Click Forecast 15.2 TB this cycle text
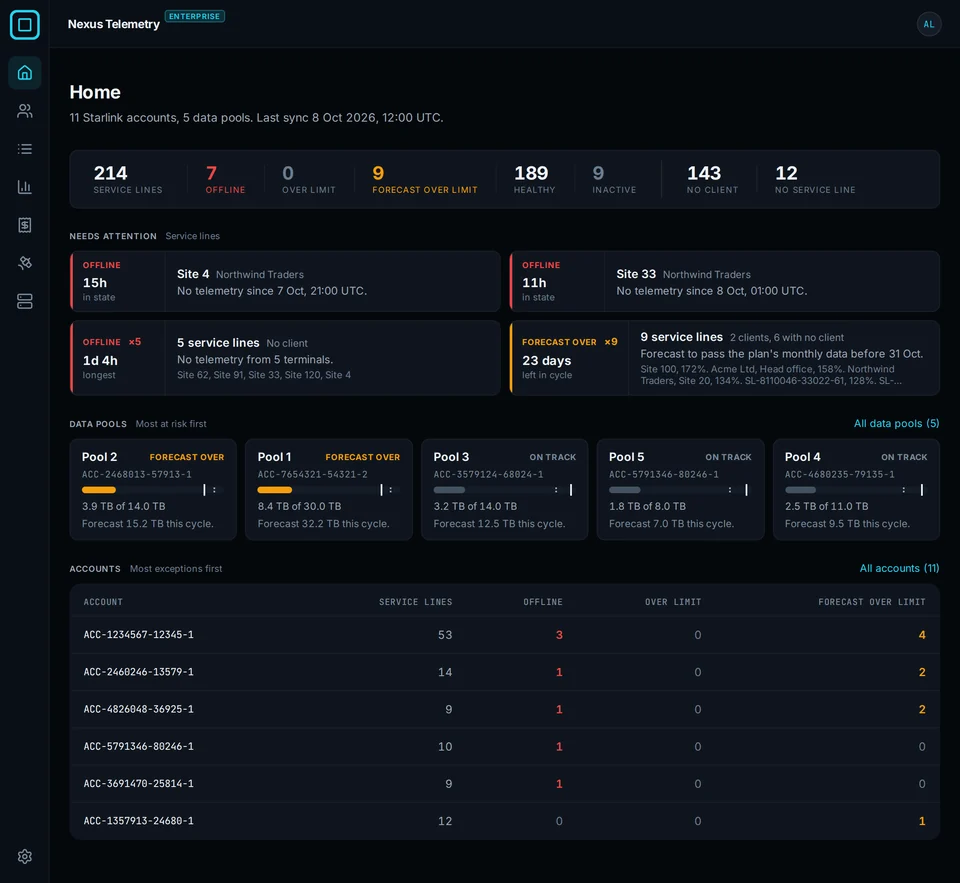This screenshot has height=883, width=960. tap(148, 524)
